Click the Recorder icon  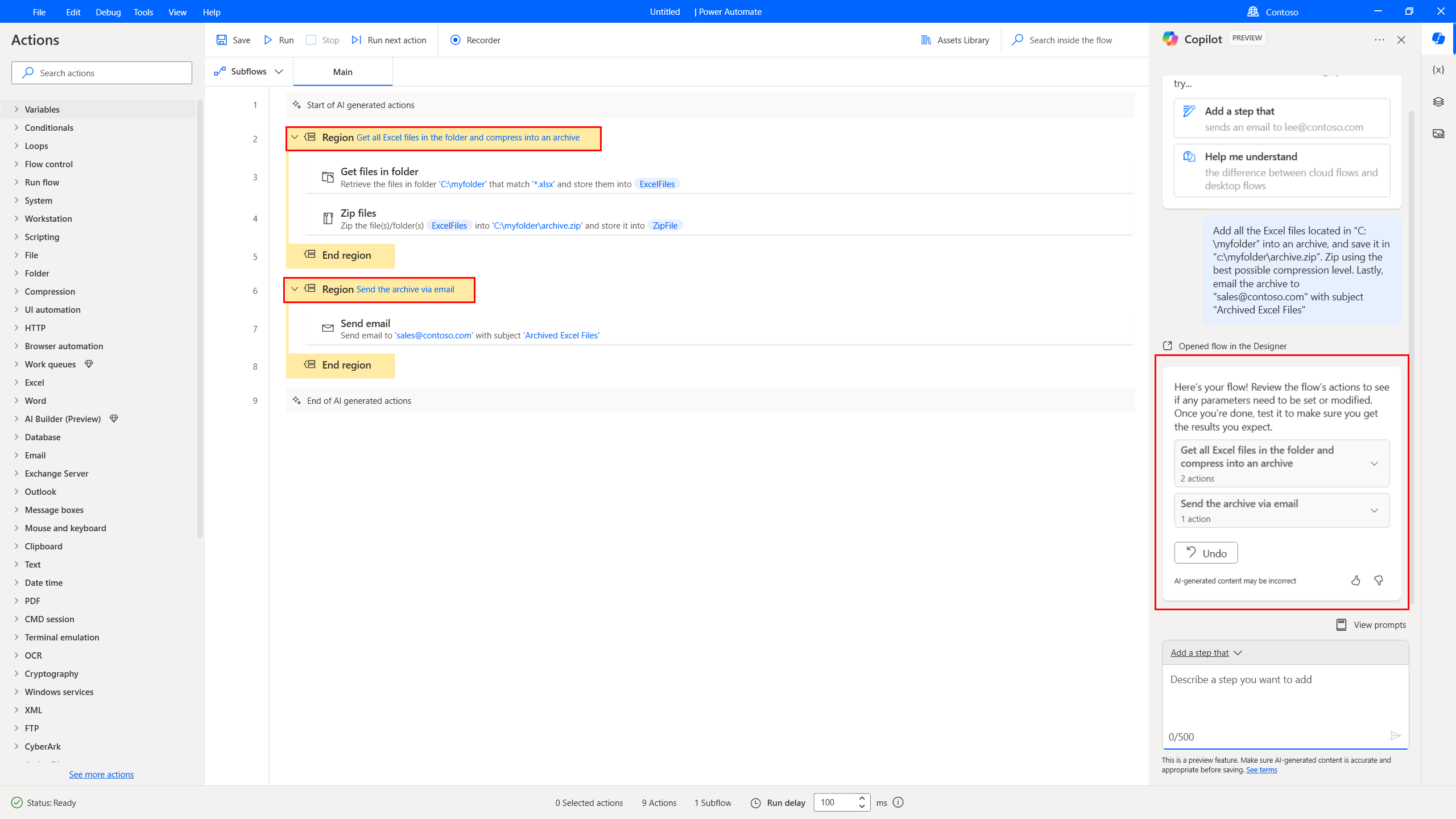click(456, 40)
